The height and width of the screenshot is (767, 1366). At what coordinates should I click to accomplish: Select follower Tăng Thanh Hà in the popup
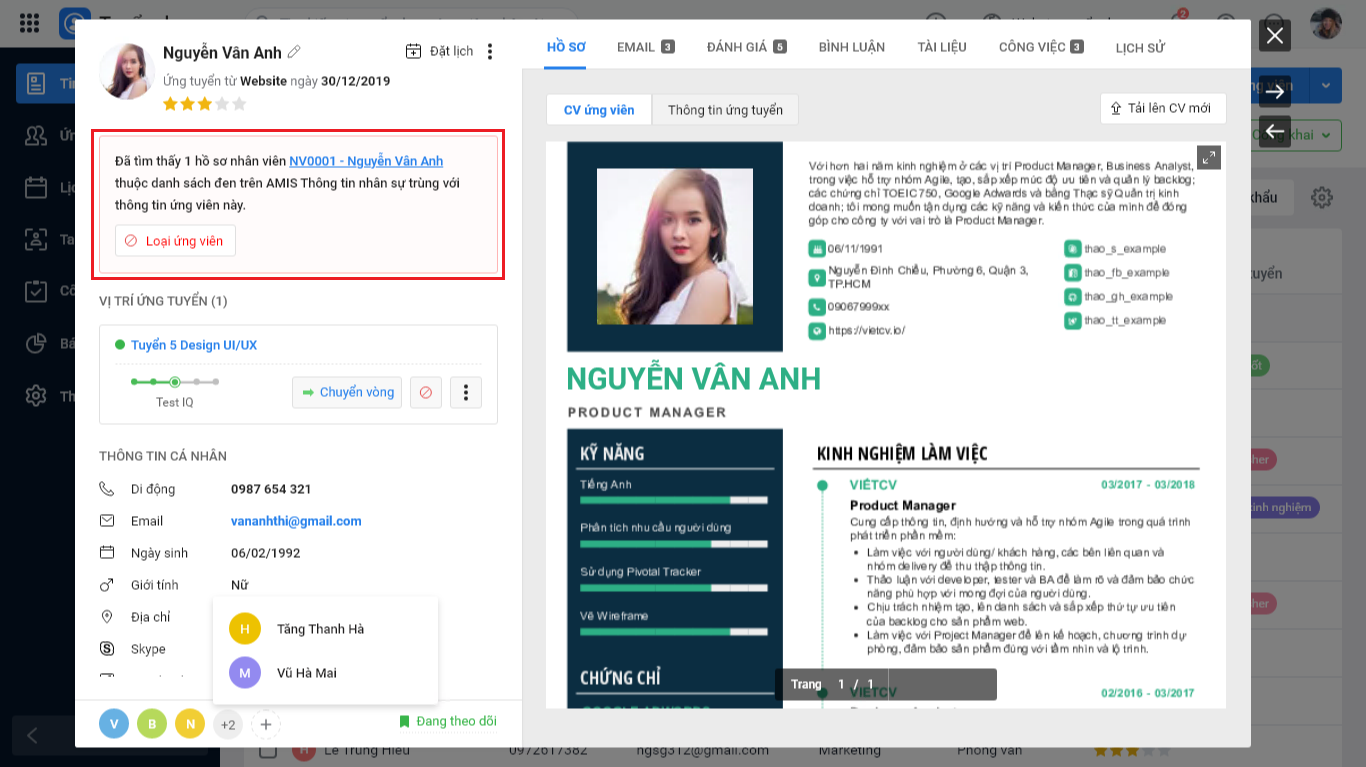click(325, 629)
